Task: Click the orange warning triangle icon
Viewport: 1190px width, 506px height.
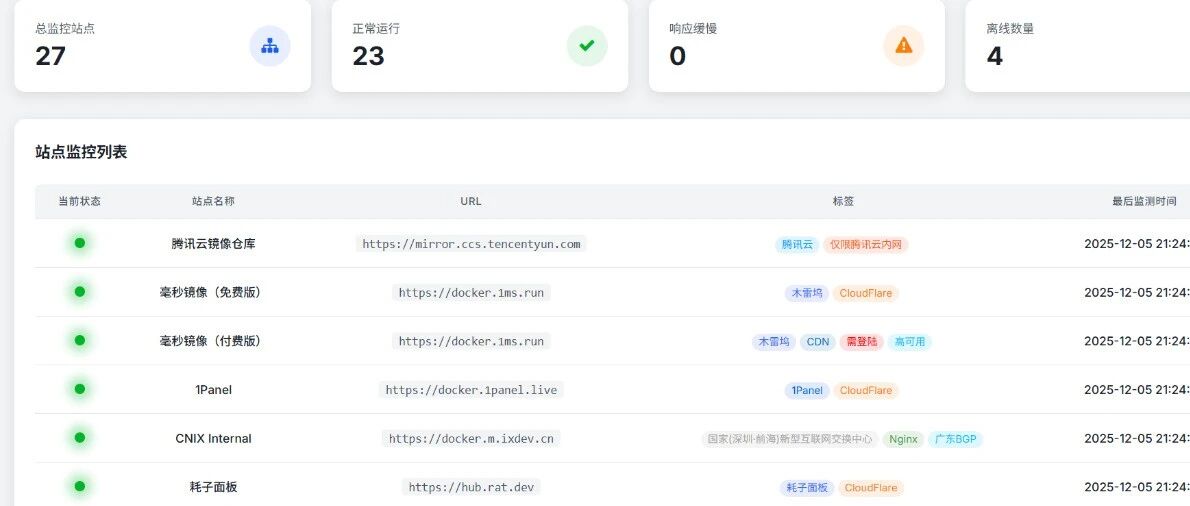Action: coord(904,46)
